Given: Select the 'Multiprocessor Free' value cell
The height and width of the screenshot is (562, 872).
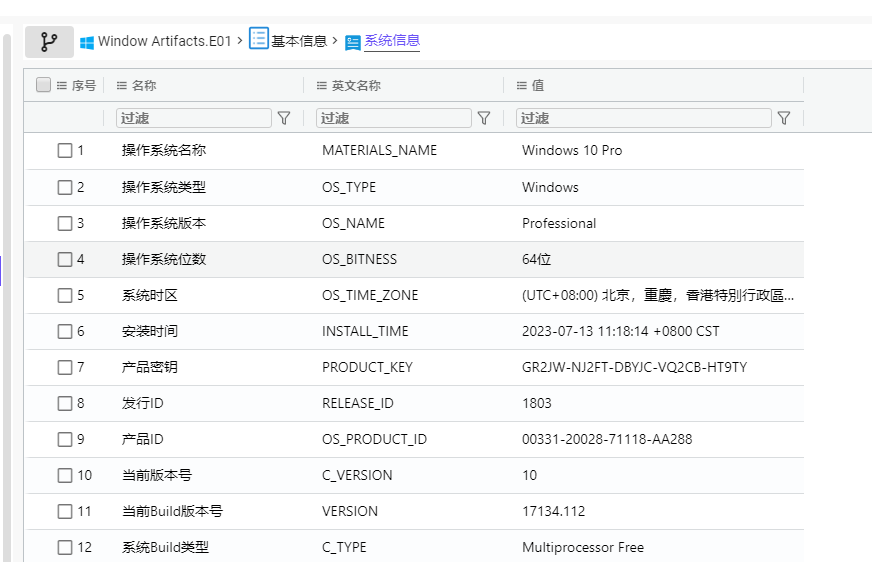Looking at the screenshot, I should 583,548.
